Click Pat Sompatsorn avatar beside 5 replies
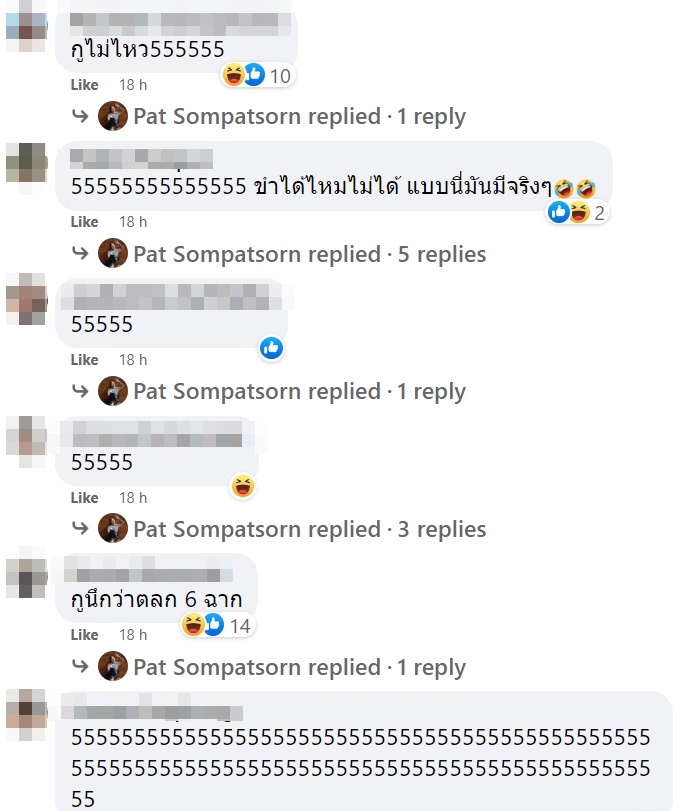This screenshot has width=682, height=811. tap(113, 253)
